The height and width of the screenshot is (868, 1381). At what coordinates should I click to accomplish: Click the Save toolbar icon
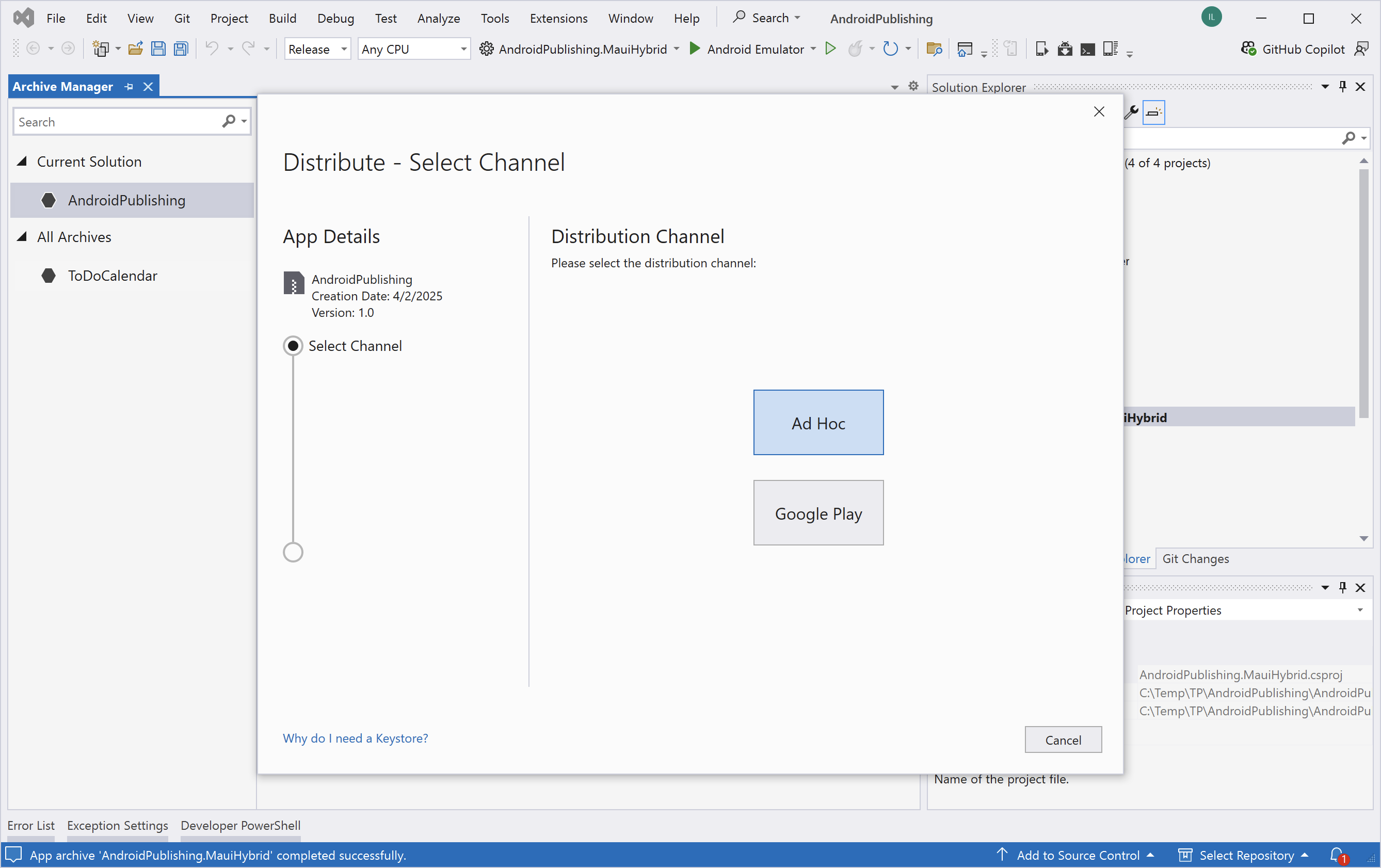pyautogui.click(x=158, y=50)
